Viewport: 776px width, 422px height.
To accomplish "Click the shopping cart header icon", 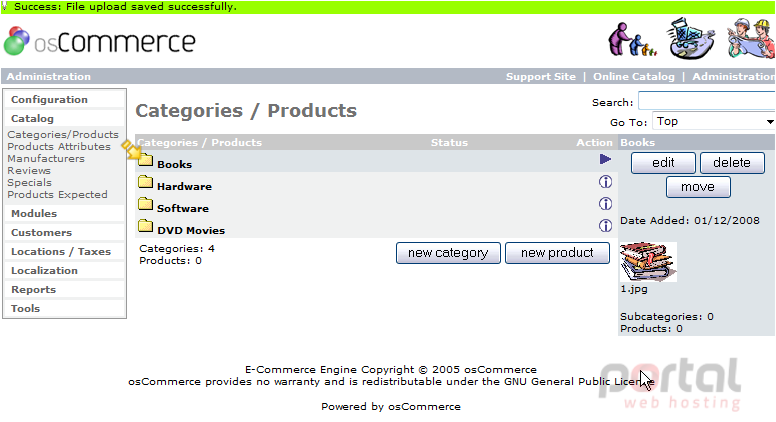I will 691,39.
